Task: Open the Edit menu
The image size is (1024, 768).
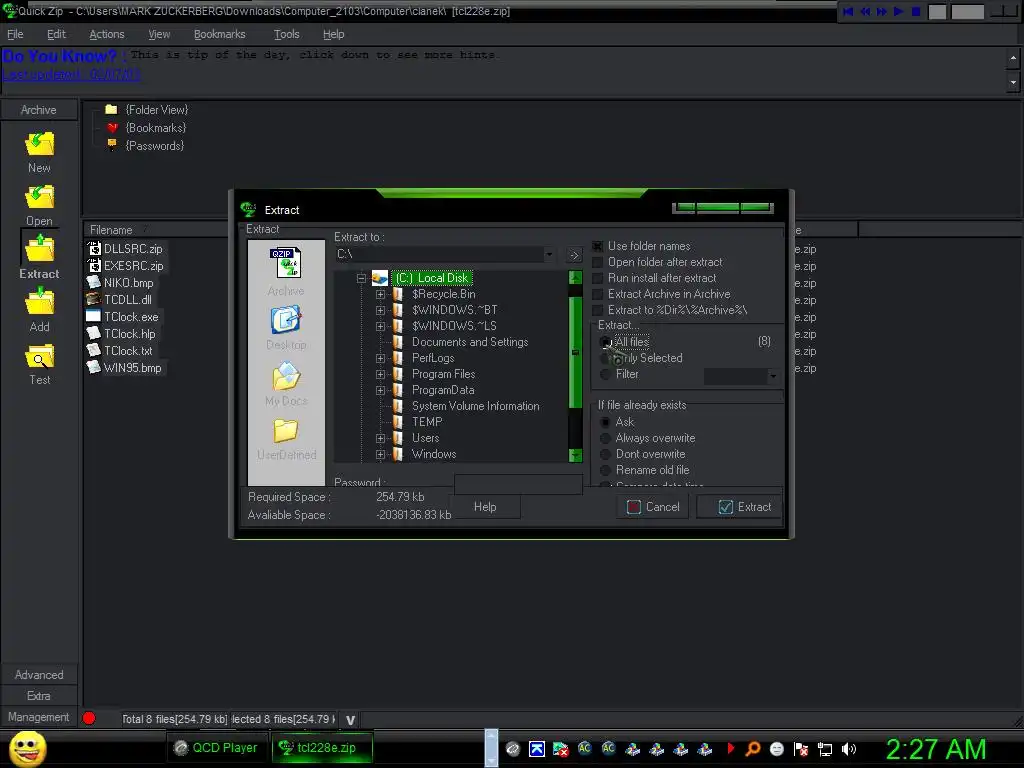Action: 56,34
